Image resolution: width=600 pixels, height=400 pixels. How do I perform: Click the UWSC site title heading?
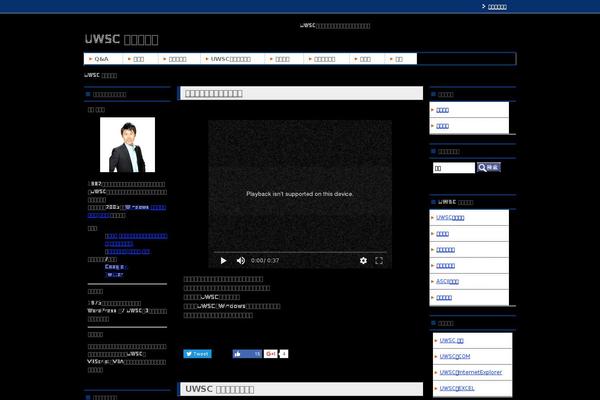121,39
